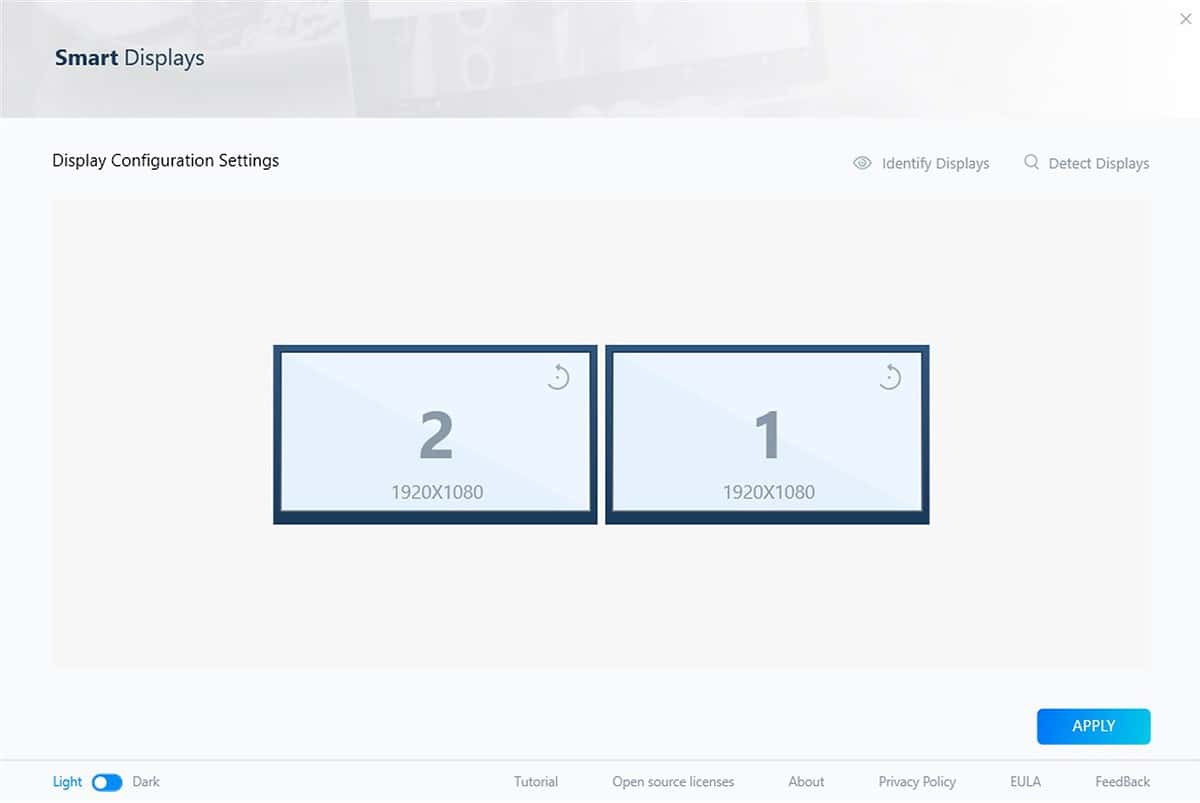
Task: Rotate display 1 using its rotate icon
Action: [x=890, y=377]
